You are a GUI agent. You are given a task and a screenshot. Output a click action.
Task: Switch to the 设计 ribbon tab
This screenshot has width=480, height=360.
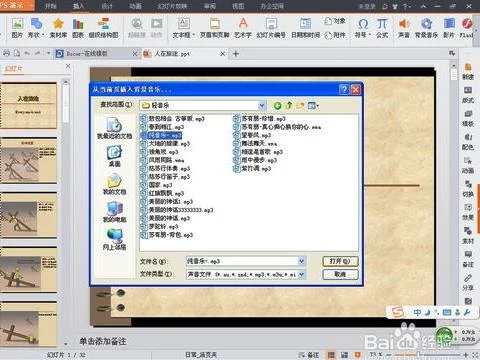point(107,6)
